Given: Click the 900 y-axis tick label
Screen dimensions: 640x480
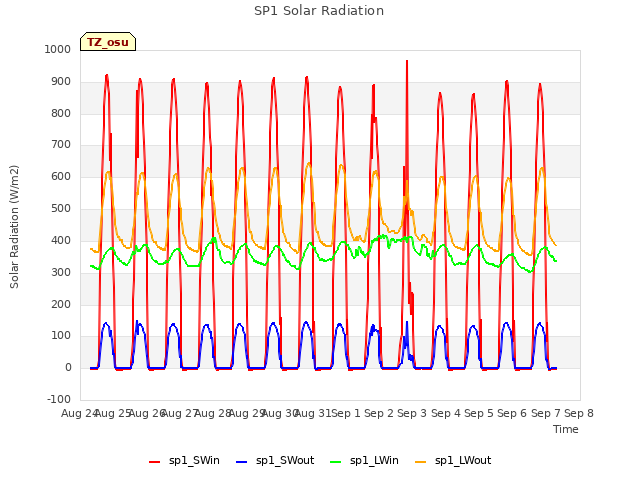Looking at the screenshot, I should (61, 82).
